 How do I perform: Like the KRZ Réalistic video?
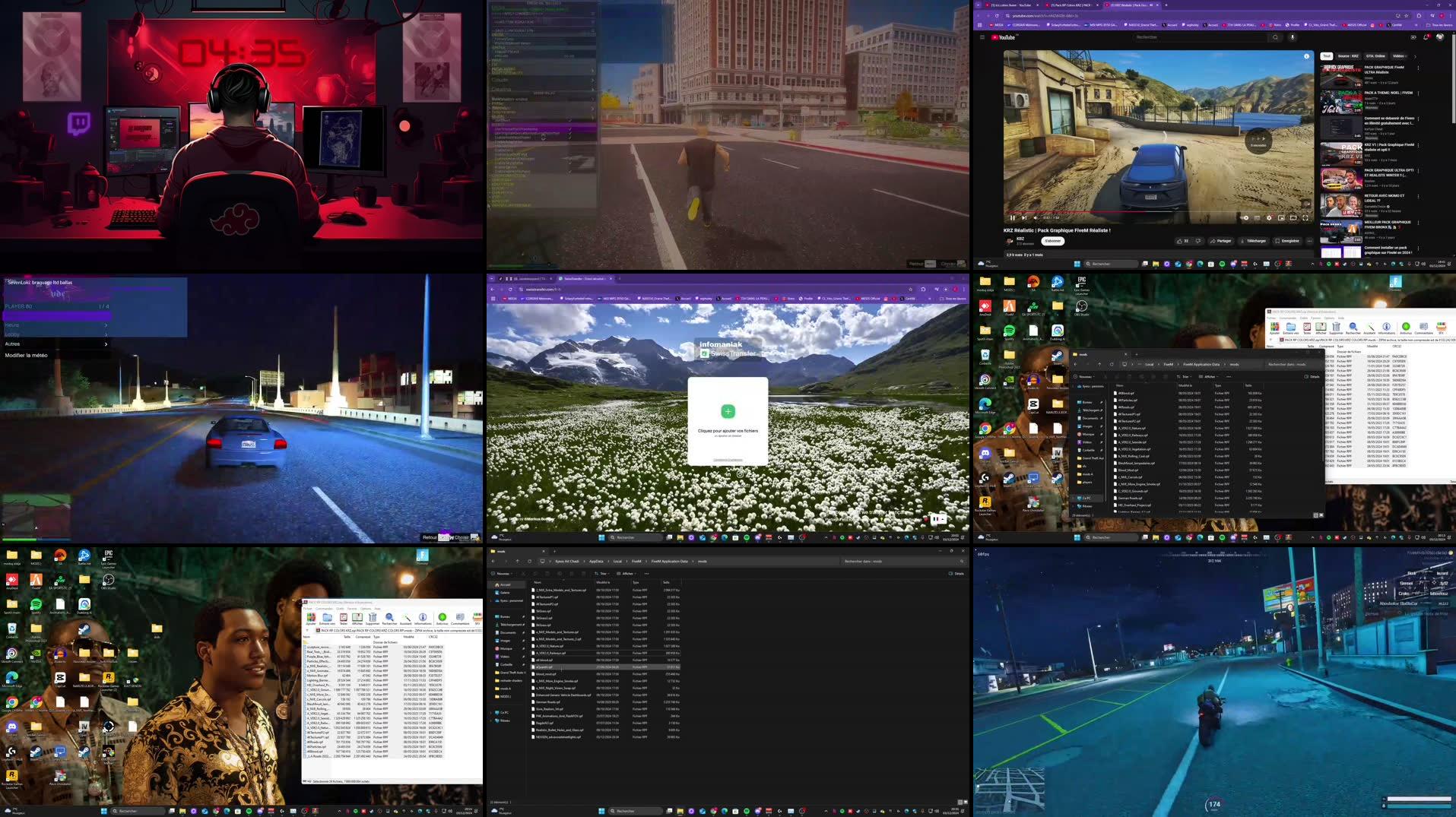1183,241
